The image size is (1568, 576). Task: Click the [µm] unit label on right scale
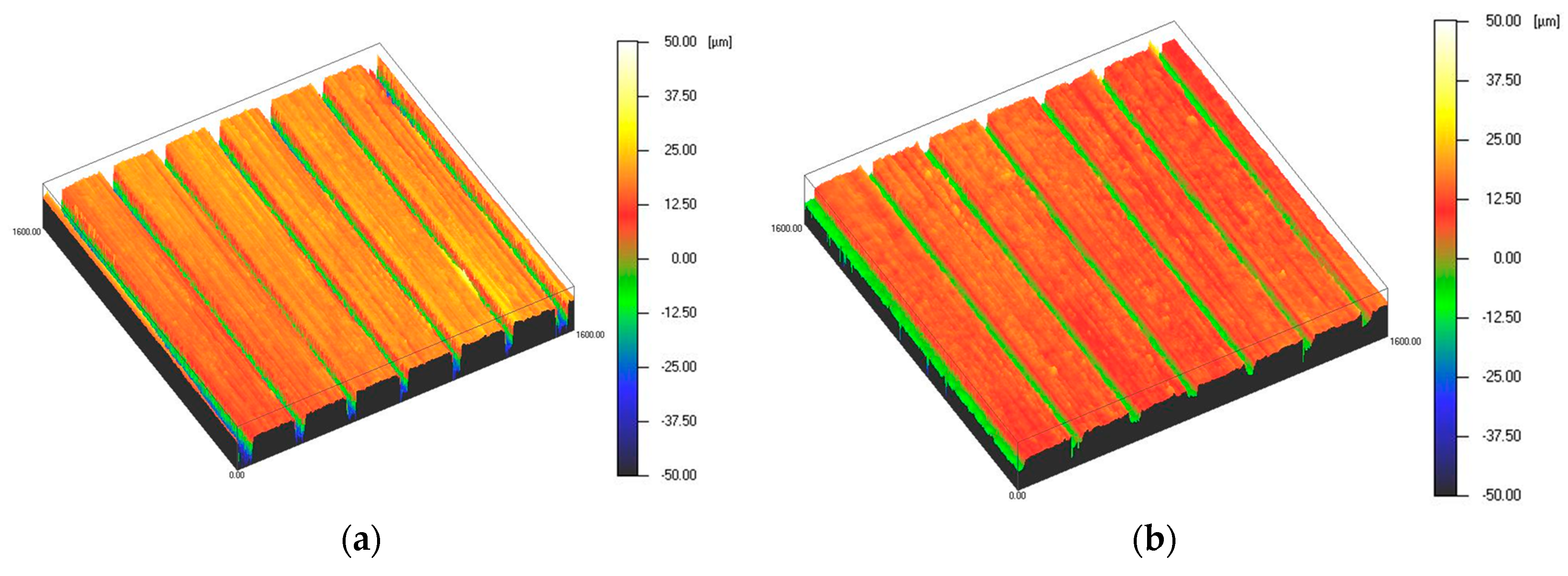pyautogui.click(x=1547, y=21)
